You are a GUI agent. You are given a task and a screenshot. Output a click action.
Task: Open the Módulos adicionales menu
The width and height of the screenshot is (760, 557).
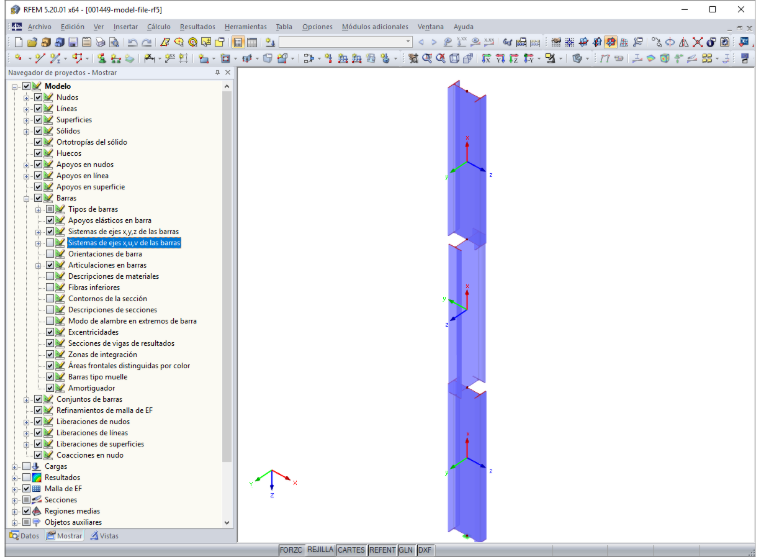coord(375,27)
